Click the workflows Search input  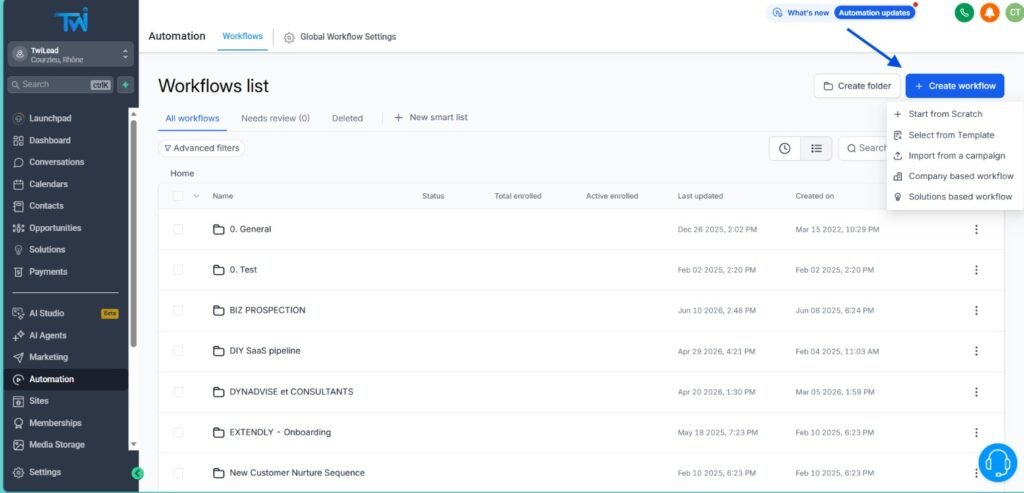pyautogui.click(x=863, y=148)
